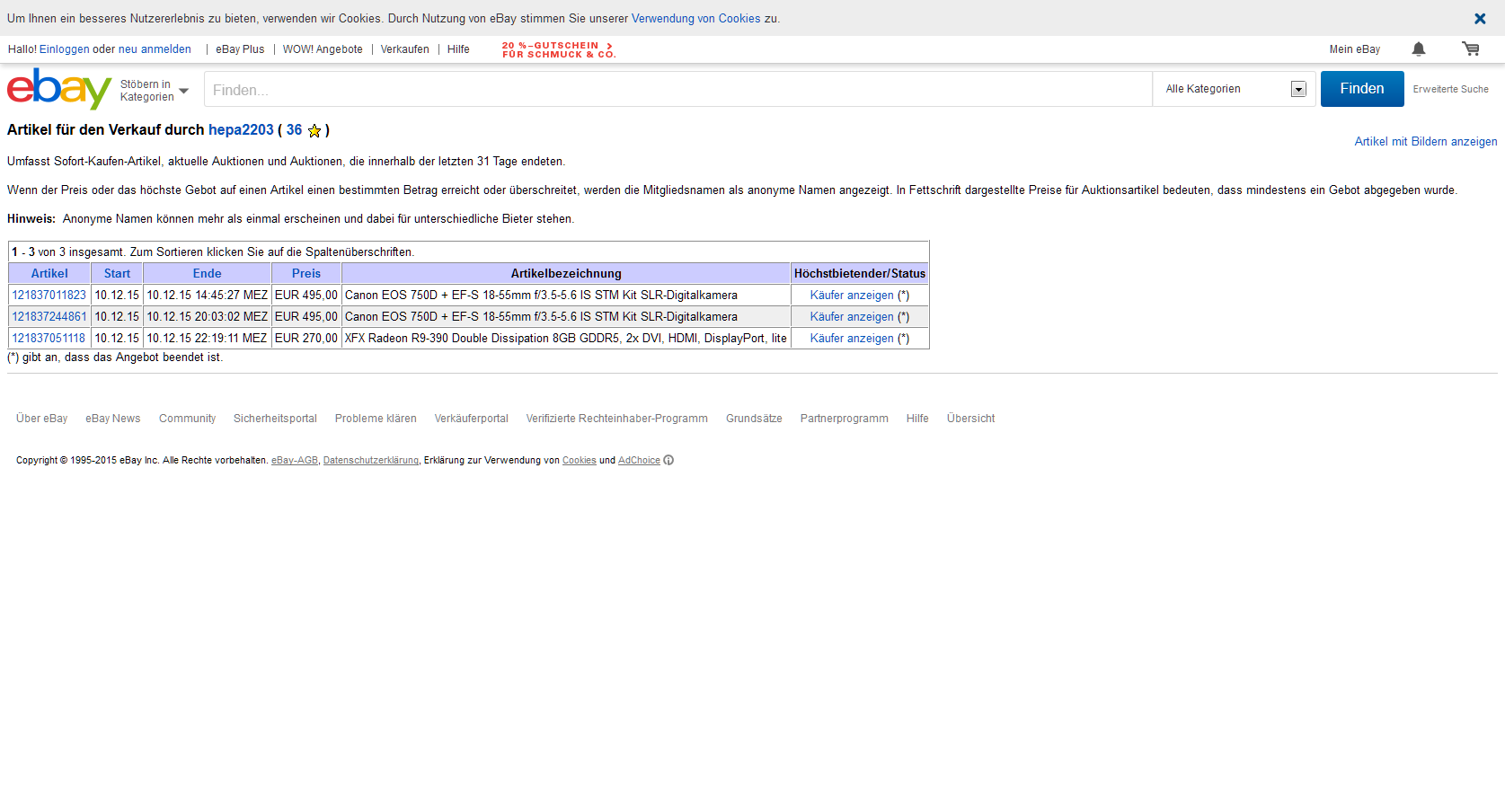
Task: Open Verkaufen menu item
Action: 405,49
